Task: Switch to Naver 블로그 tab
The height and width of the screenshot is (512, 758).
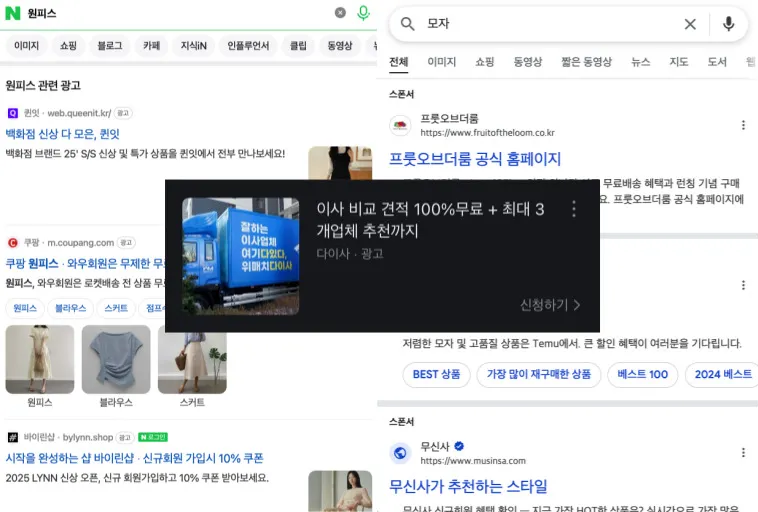Action: tap(110, 46)
